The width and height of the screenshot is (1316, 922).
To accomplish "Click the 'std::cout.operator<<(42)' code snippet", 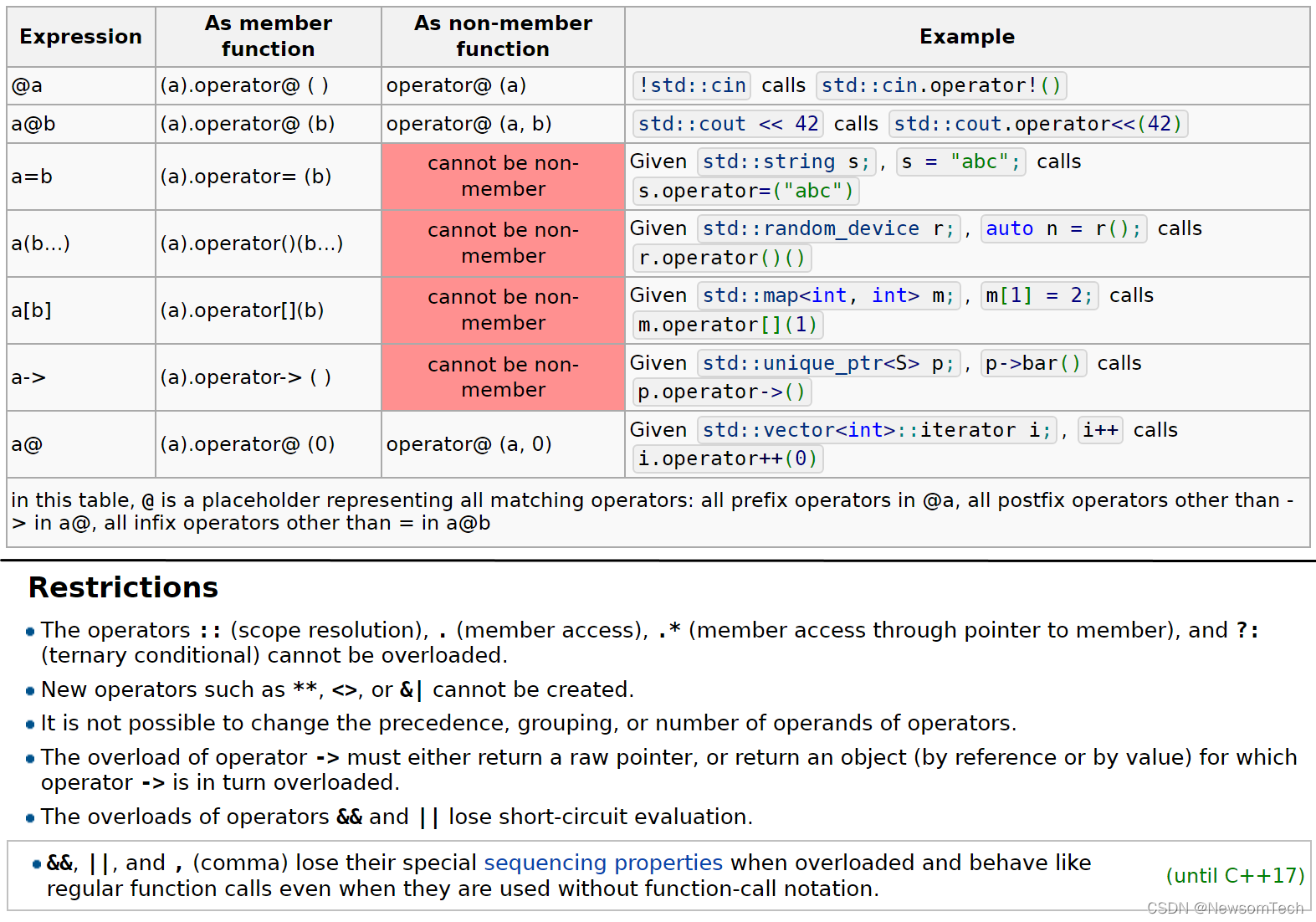I will click(1038, 124).
